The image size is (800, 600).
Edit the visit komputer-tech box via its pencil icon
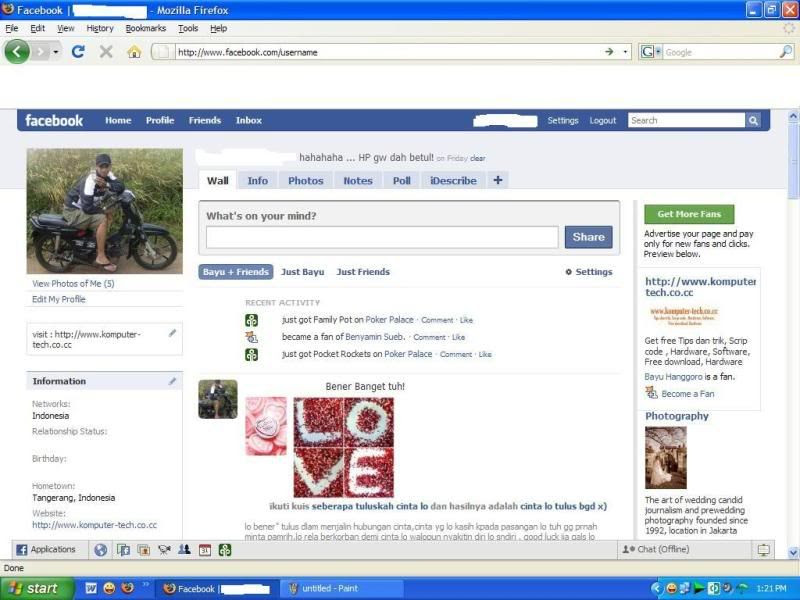172,333
